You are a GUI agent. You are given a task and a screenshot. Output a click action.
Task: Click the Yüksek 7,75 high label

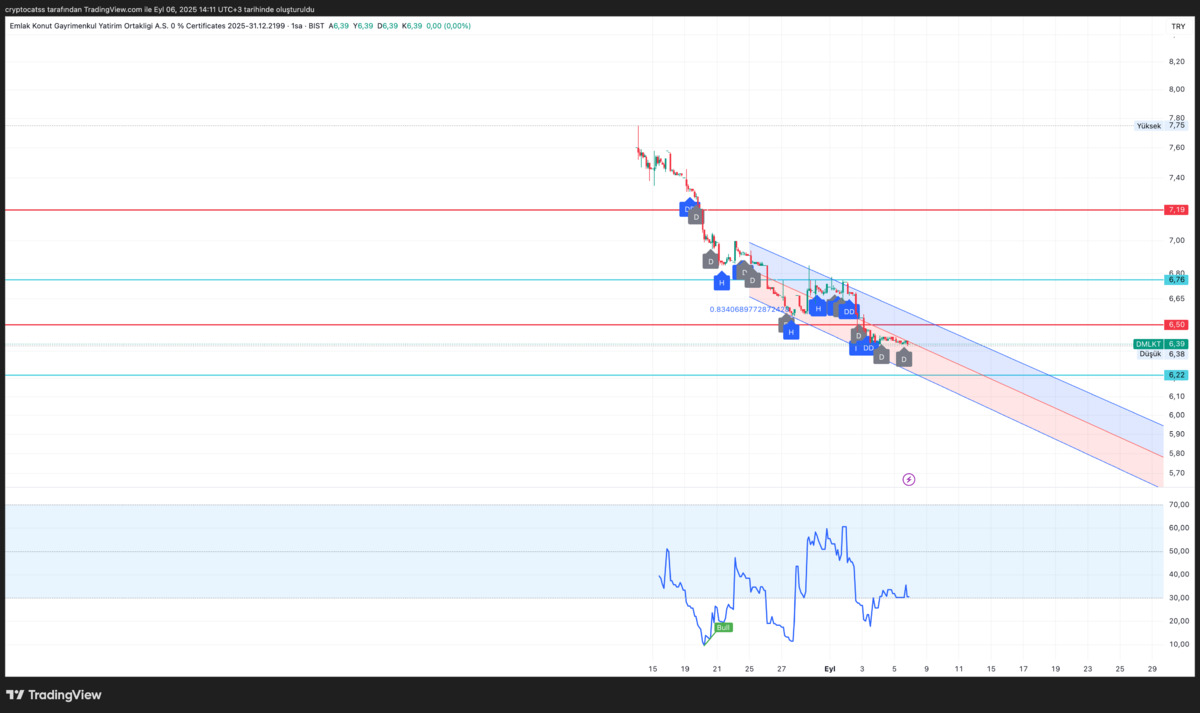1161,126
